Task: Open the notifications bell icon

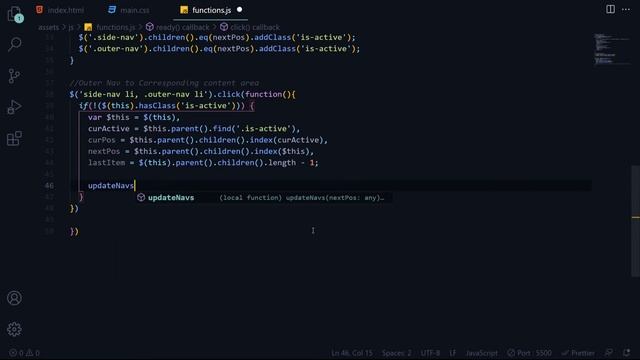Action: pyautogui.click(x=627, y=353)
